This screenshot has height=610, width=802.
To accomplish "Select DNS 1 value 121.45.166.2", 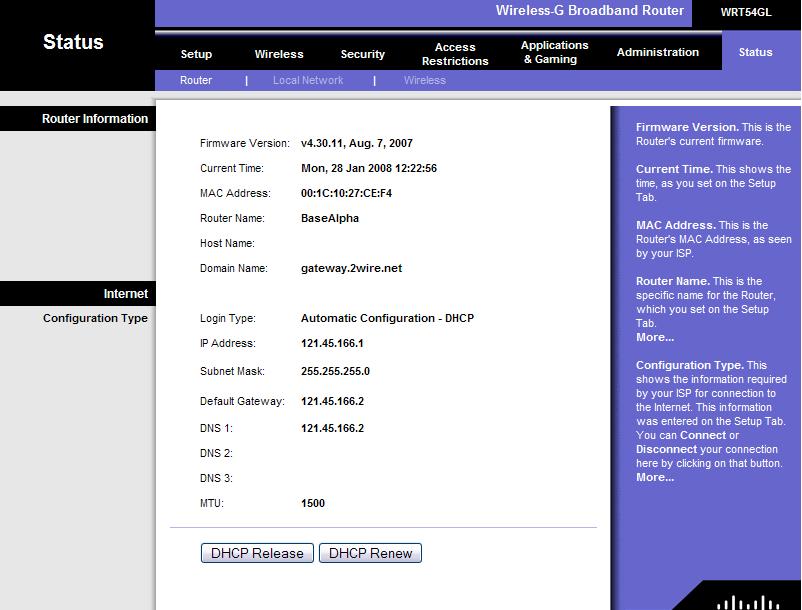I will pyautogui.click(x=332, y=428).
